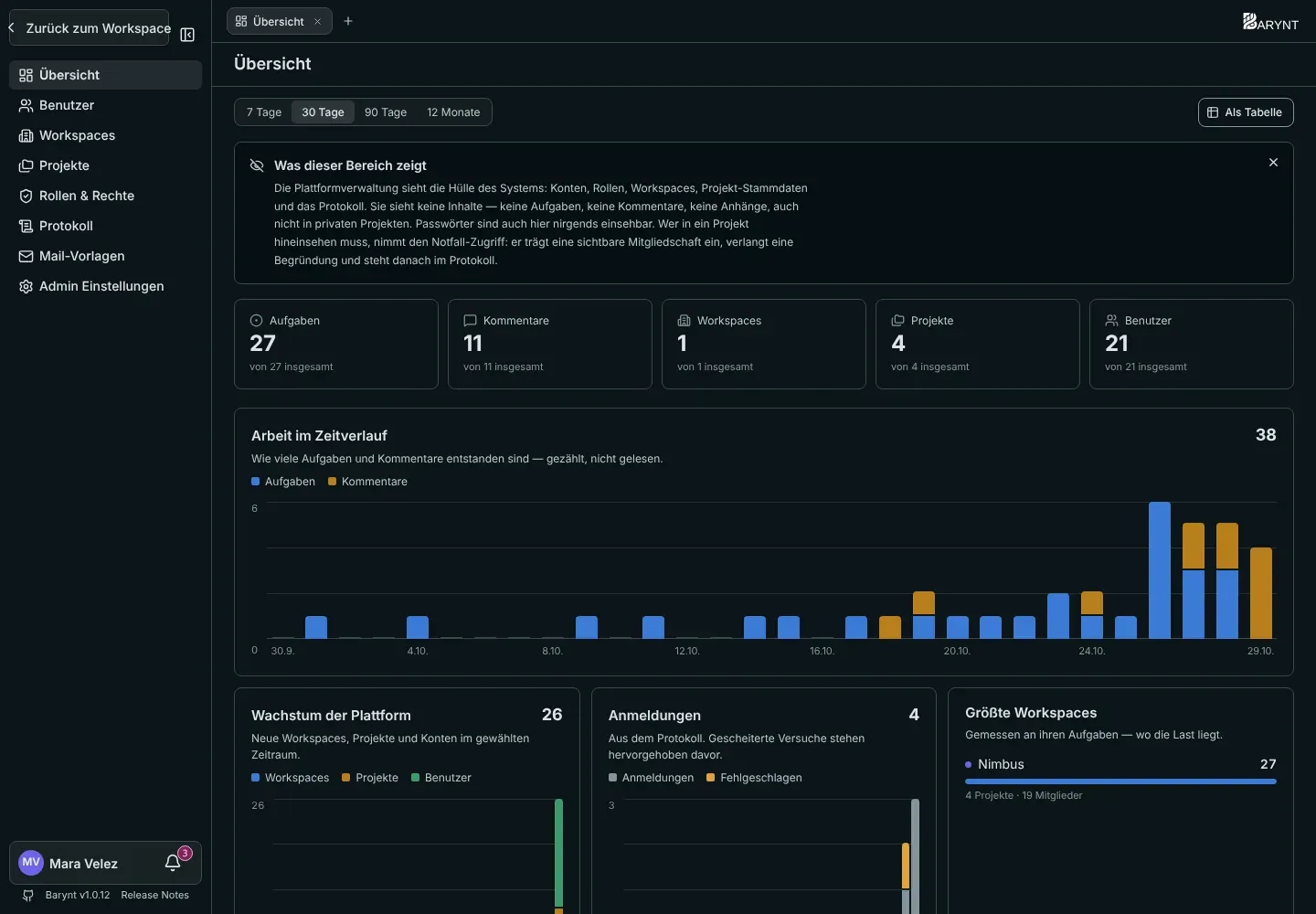Select the 7 Tage time range
This screenshot has height=914, width=1316.
(264, 112)
